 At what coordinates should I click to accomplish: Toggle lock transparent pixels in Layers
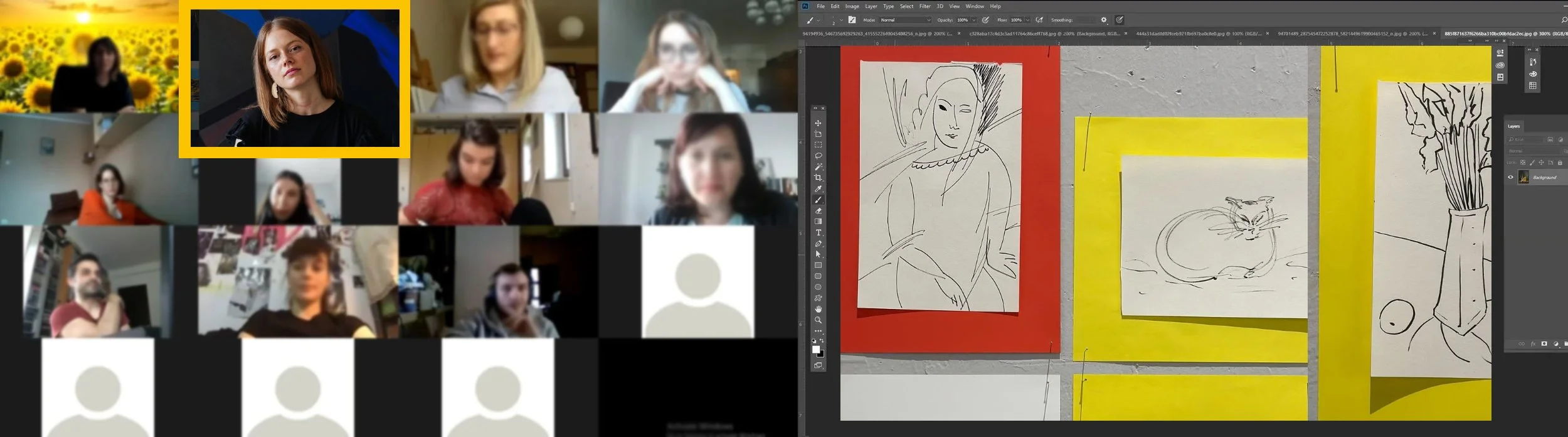click(1522, 163)
